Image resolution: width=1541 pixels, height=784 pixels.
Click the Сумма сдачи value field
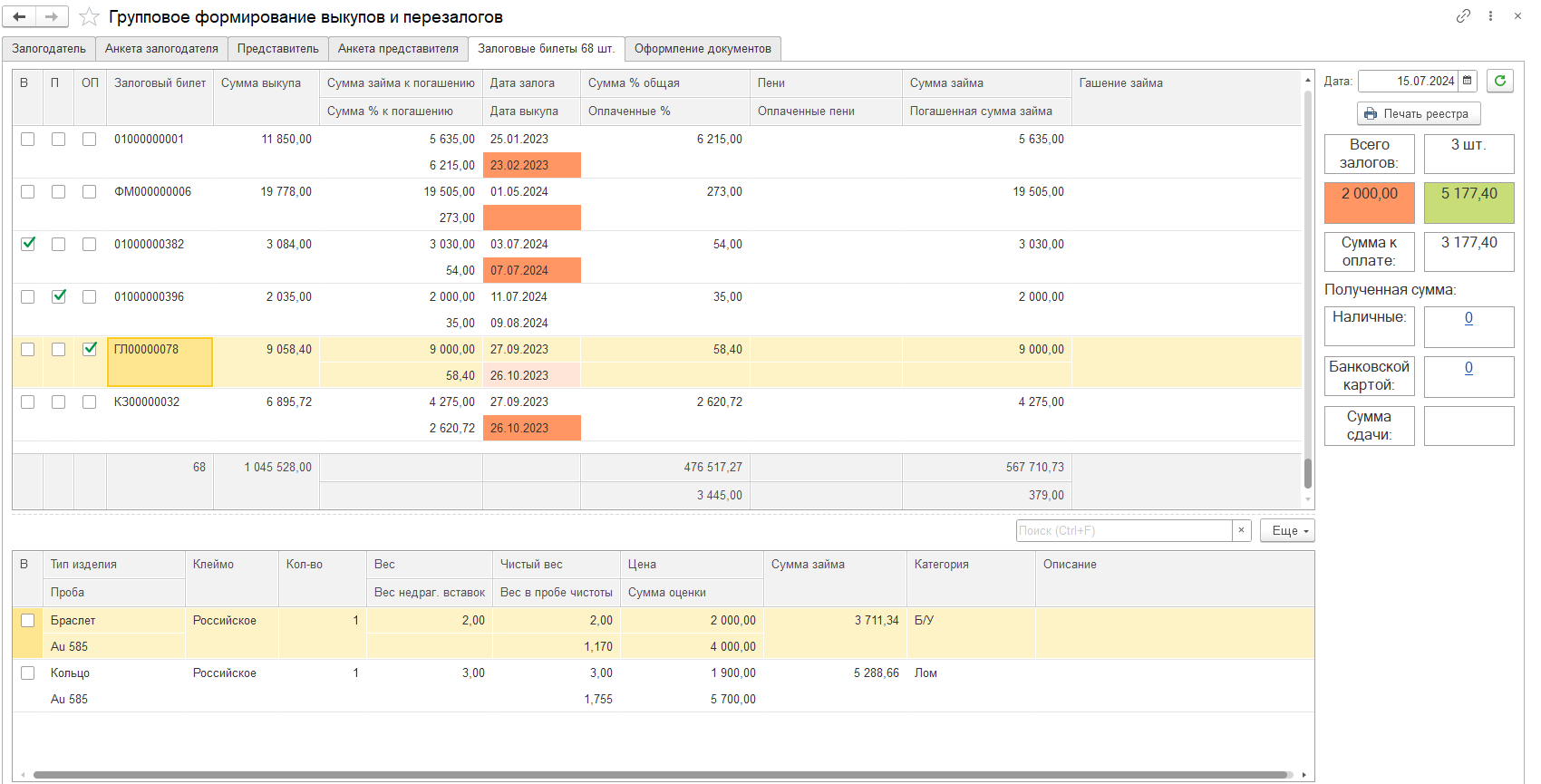point(1468,426)
